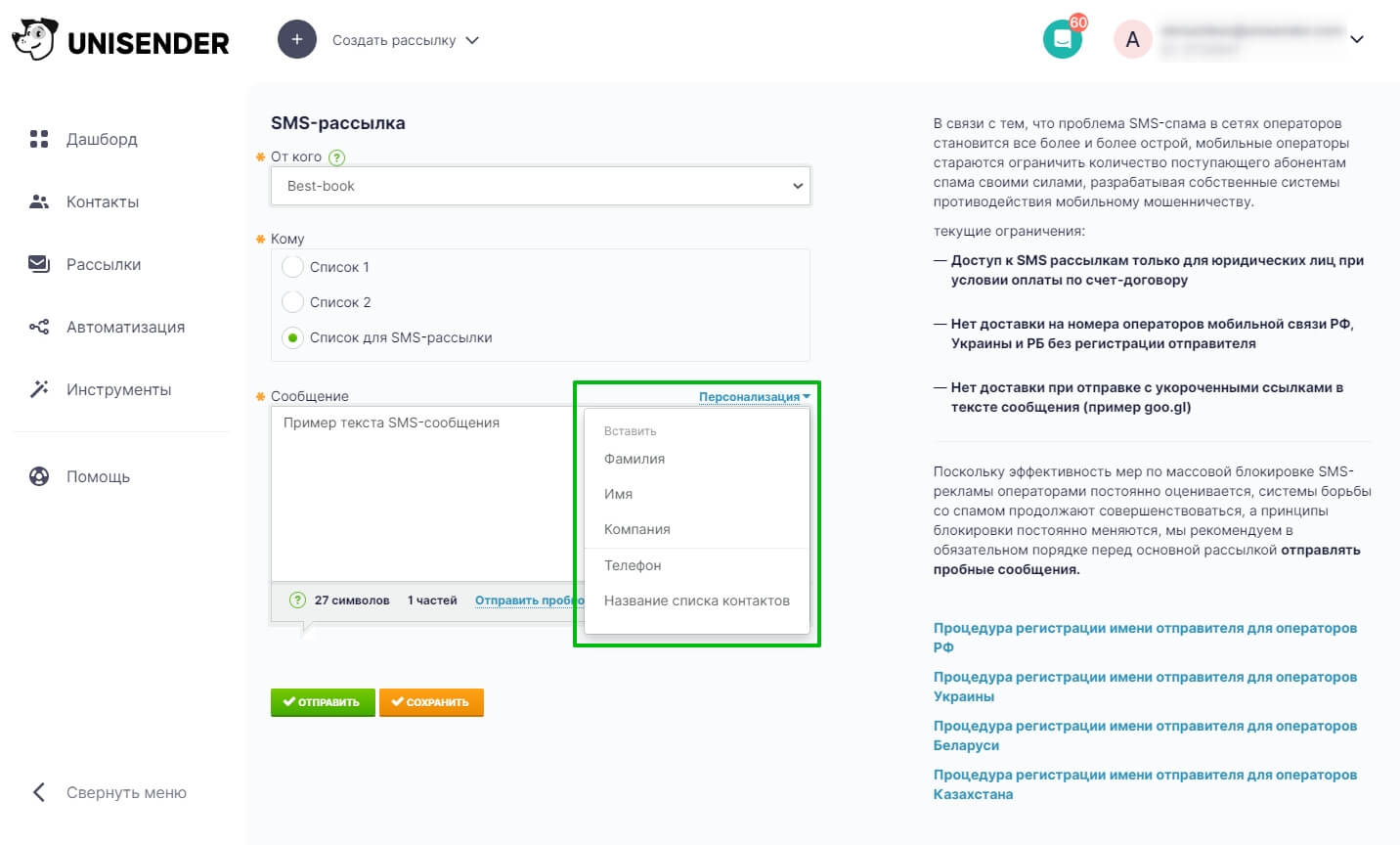Click the user avatar with letter A

tap(1133, 40)
